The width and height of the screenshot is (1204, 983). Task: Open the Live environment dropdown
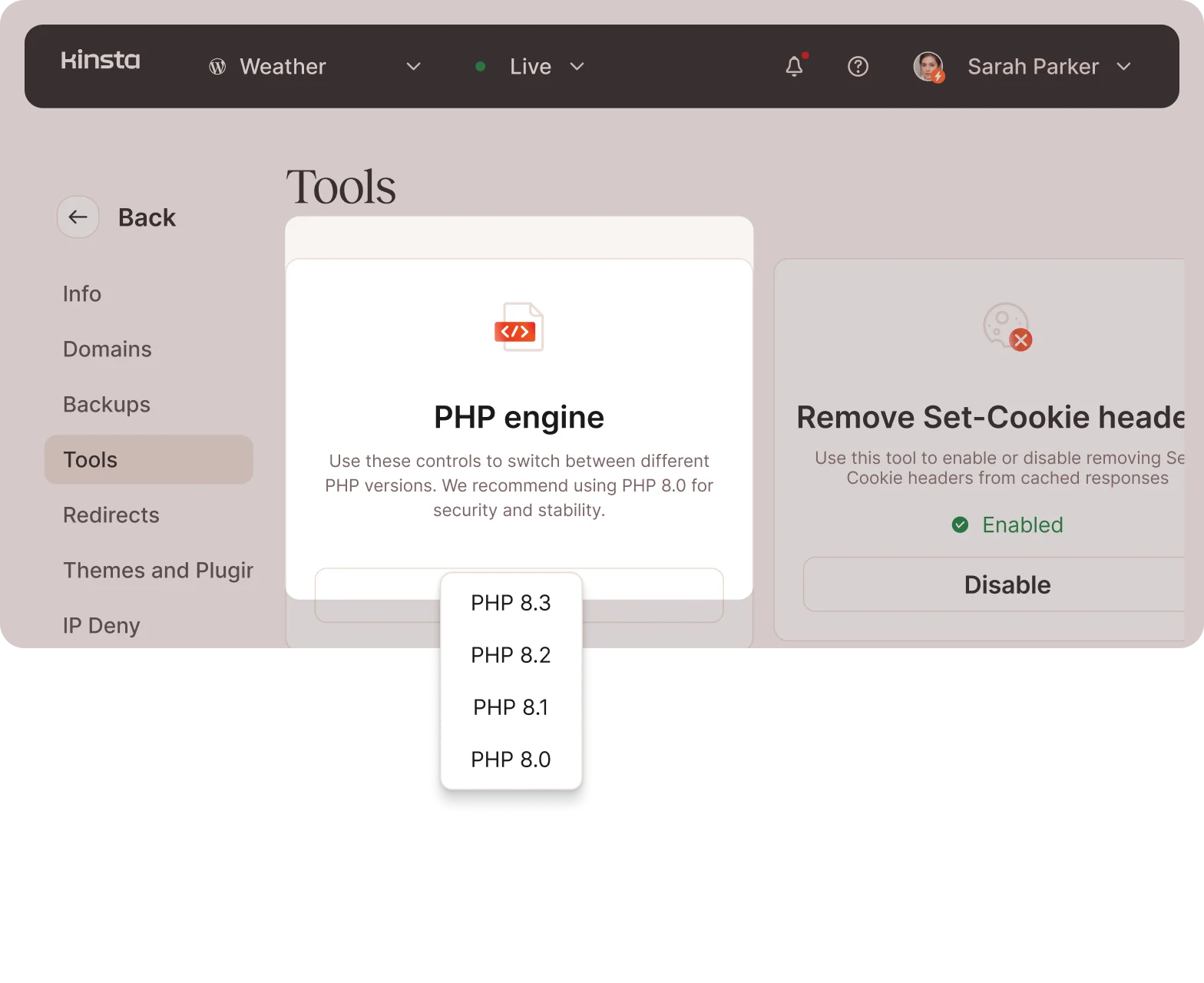point(577,67)
